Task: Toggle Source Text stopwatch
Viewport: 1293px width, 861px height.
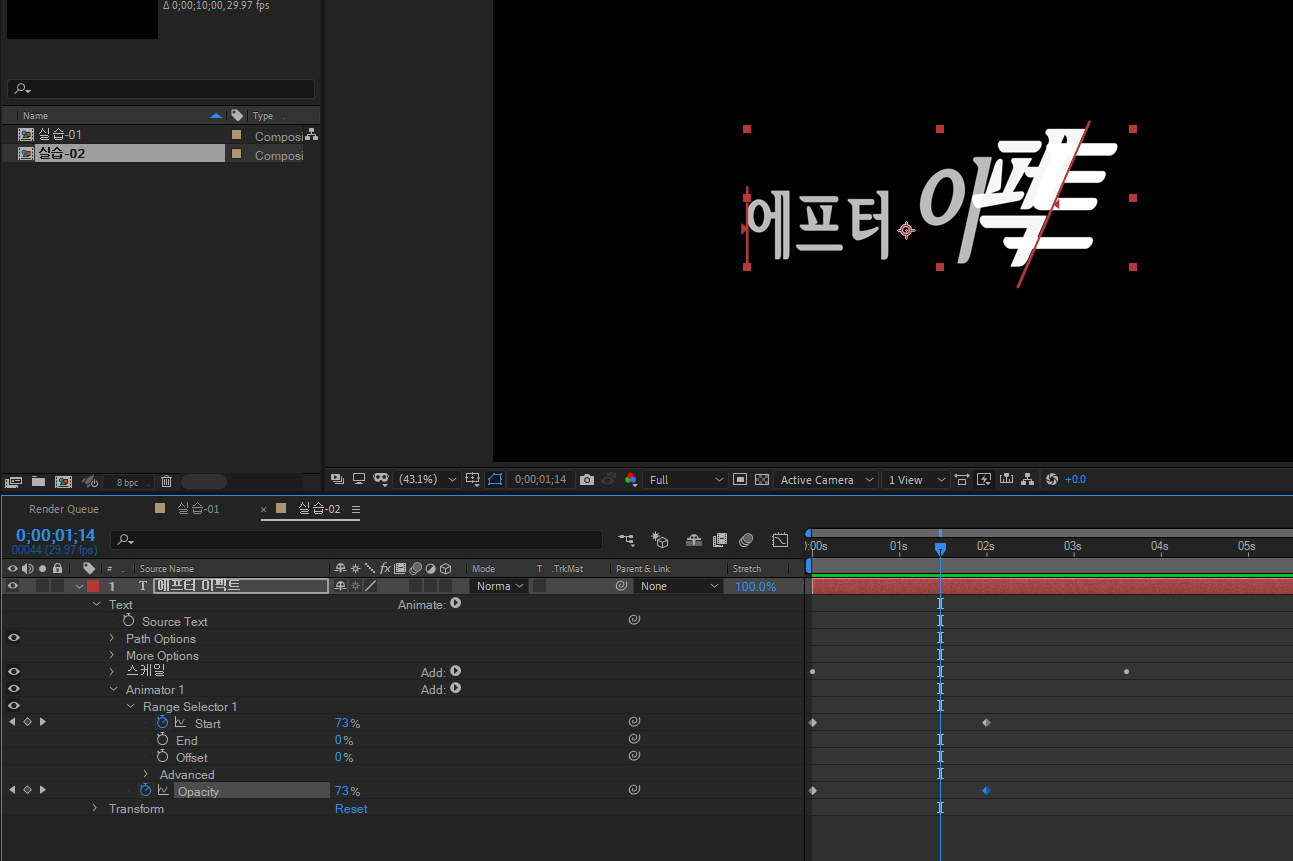Action: (129, 621)
